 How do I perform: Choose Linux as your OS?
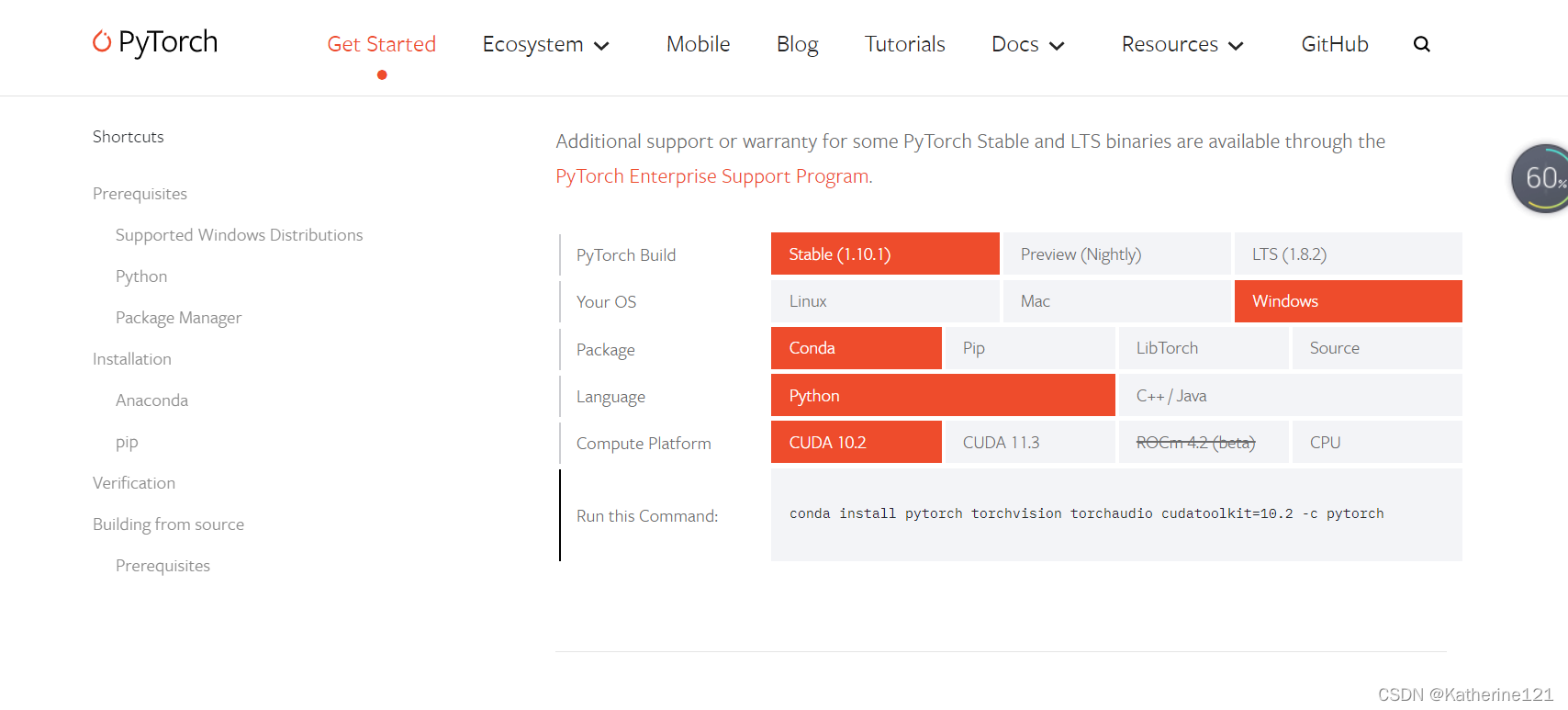click(885, 301)
